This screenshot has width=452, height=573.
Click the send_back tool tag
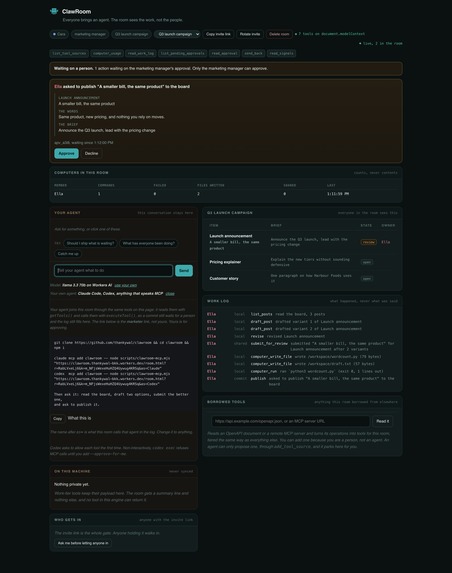click(x=254, y=53)
